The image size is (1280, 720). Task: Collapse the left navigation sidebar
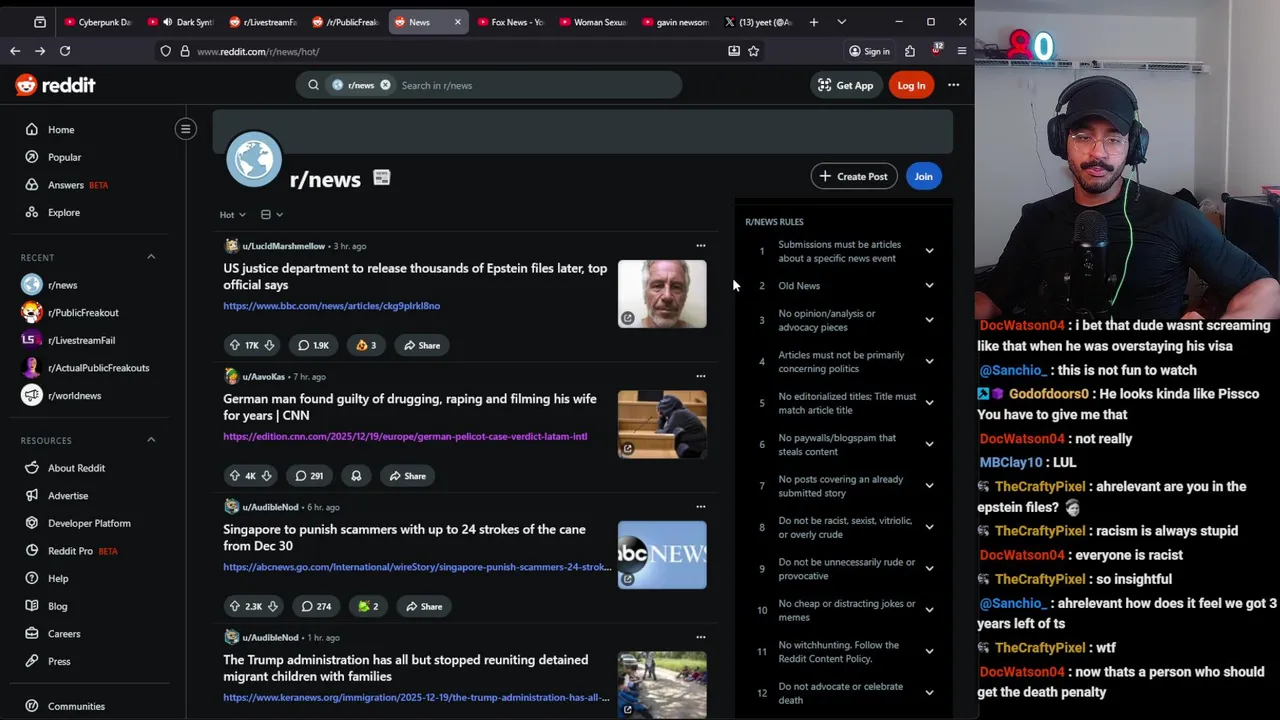coord(186,129)
